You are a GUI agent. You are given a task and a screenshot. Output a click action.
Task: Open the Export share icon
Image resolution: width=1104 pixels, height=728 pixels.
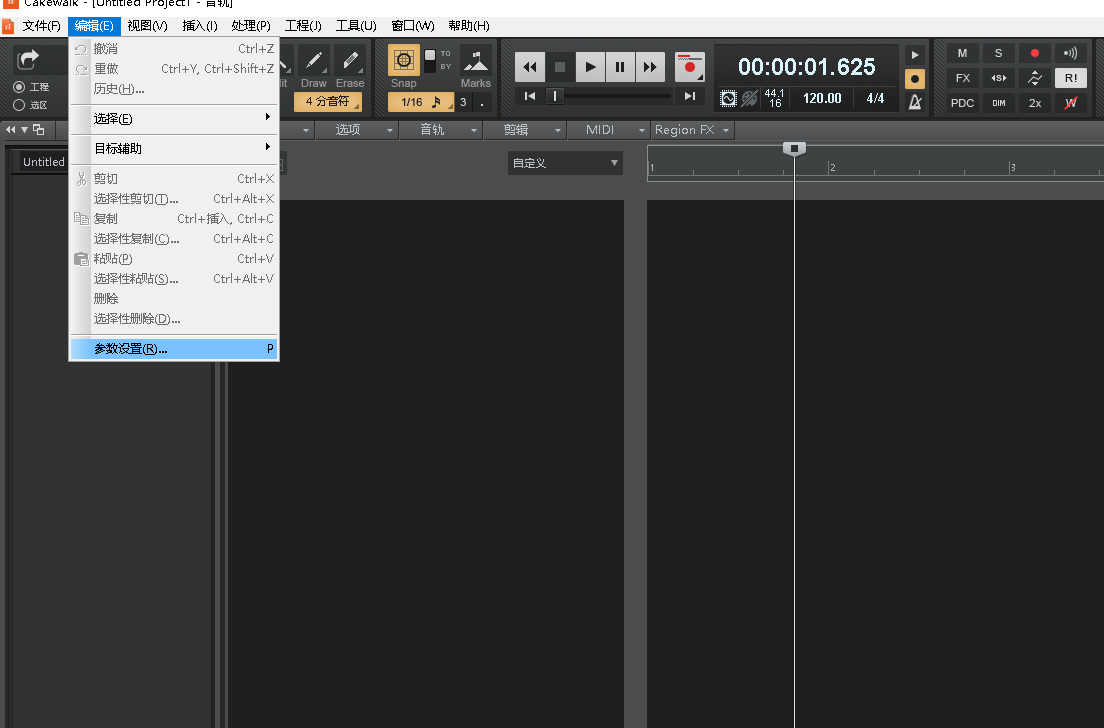27,59
